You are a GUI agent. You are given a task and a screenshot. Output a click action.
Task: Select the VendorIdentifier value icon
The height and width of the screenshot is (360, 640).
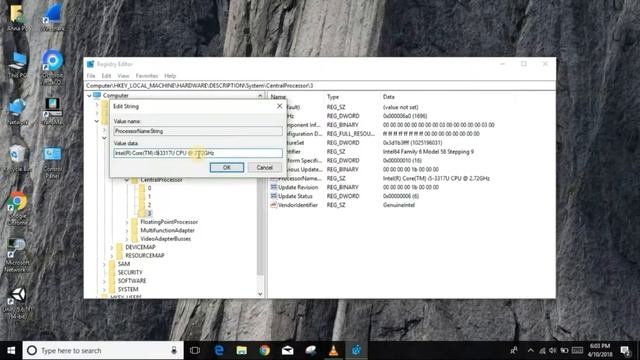click(274, 205)
